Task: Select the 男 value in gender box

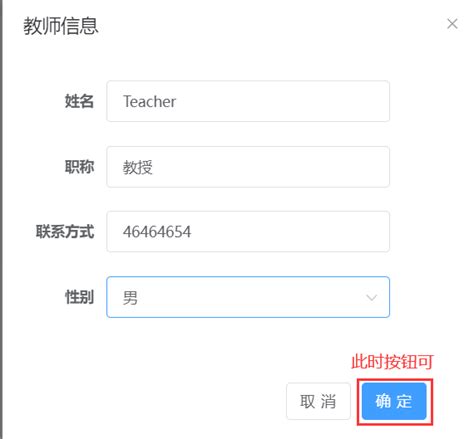Action: click(x=130, y=298)
